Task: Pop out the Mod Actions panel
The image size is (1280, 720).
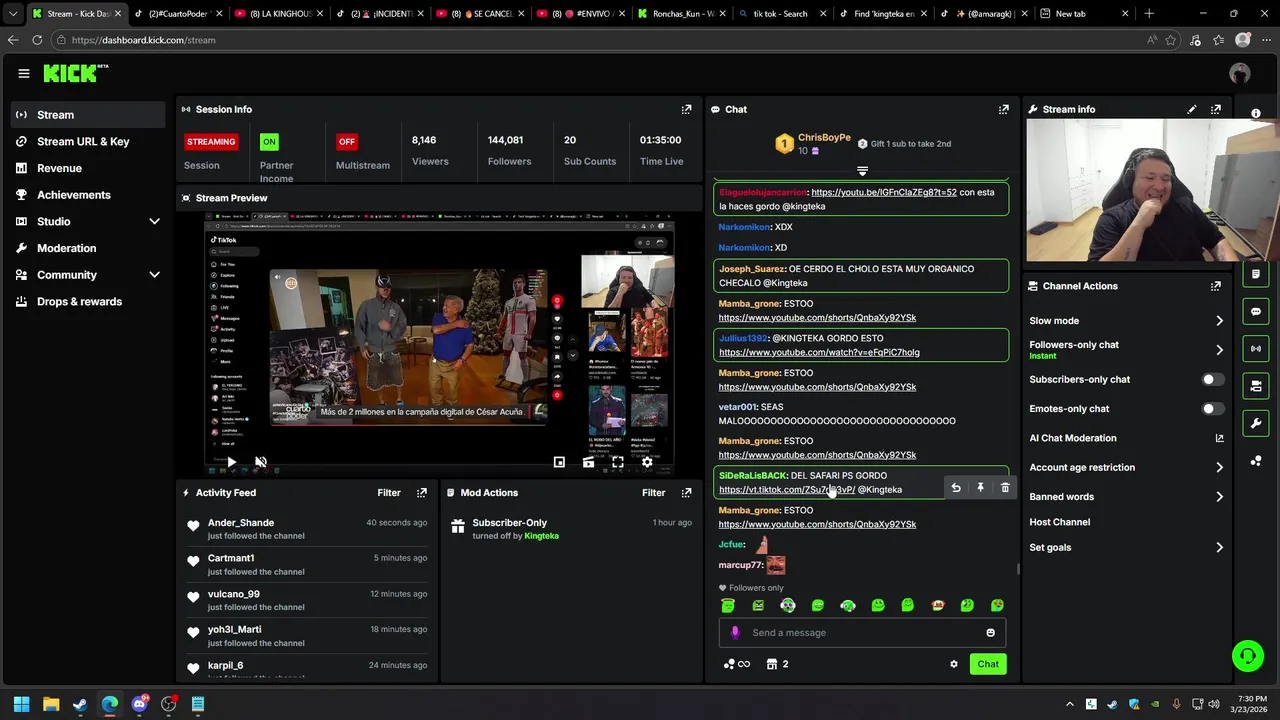Action: pos(686,492)
